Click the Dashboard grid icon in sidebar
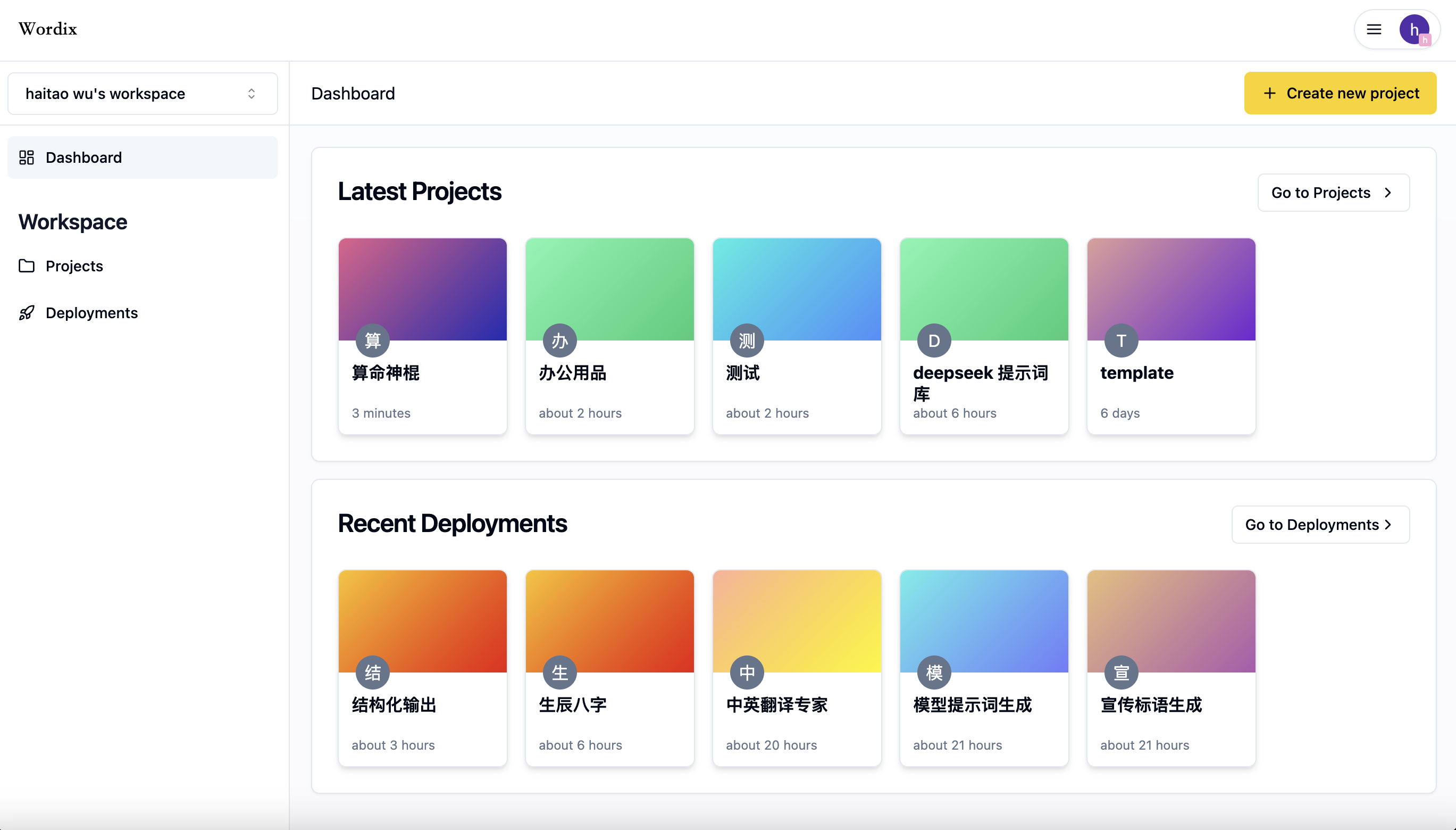Viewport: 1456px width, 830px height. pyautogui.click(x=27, y=157)
